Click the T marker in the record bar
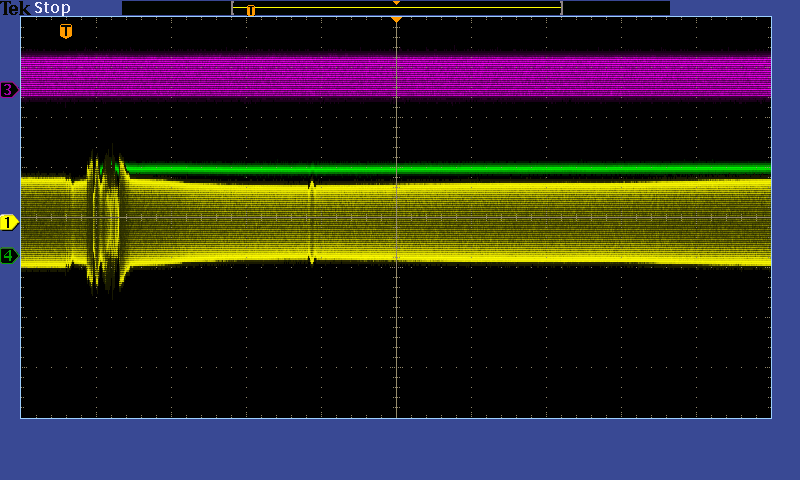Image resolution: width=800 pixels, height=480 pixels. pos(251,10)
